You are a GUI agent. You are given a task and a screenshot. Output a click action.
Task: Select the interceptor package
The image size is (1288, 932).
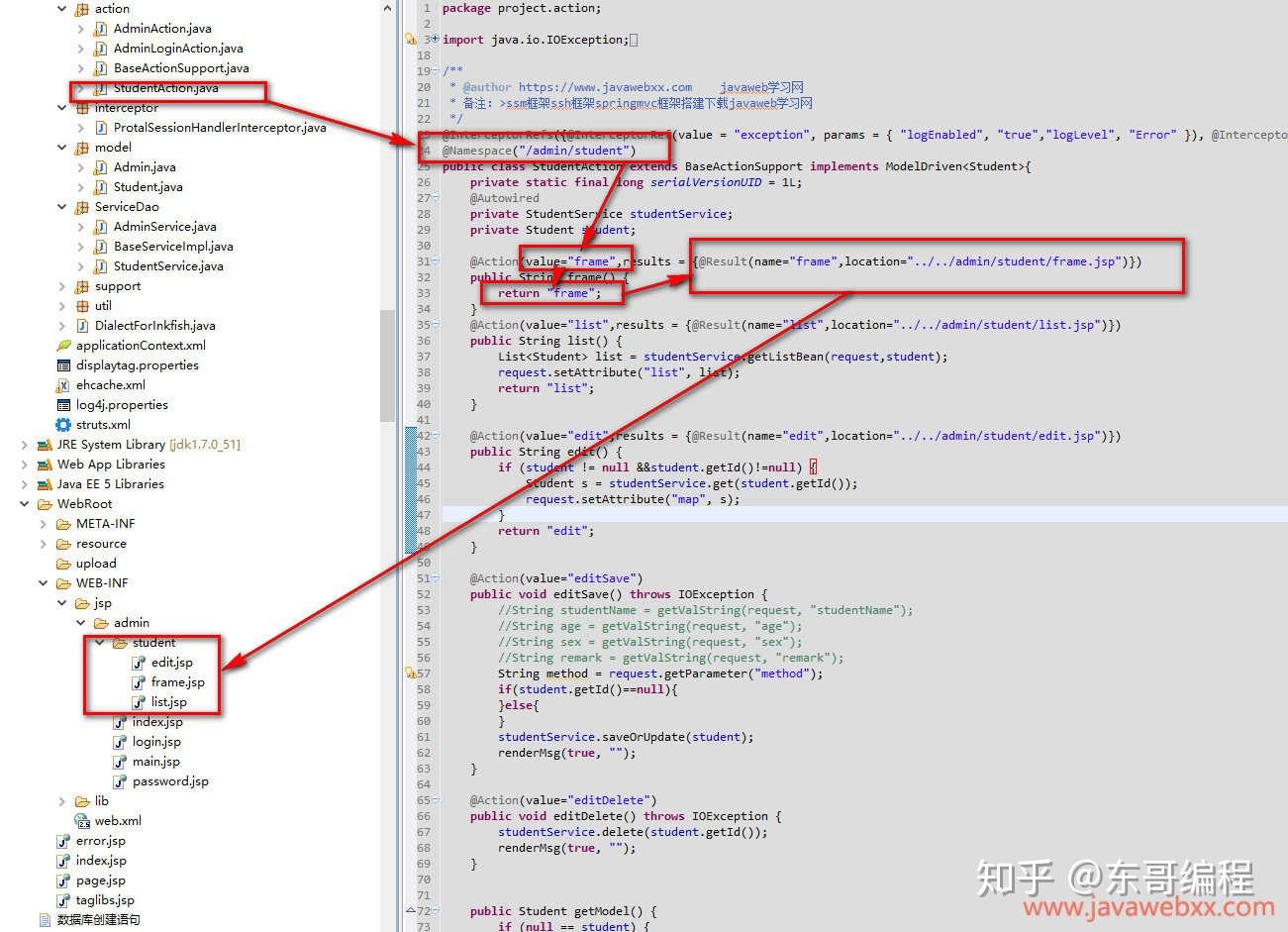(126, 108)
